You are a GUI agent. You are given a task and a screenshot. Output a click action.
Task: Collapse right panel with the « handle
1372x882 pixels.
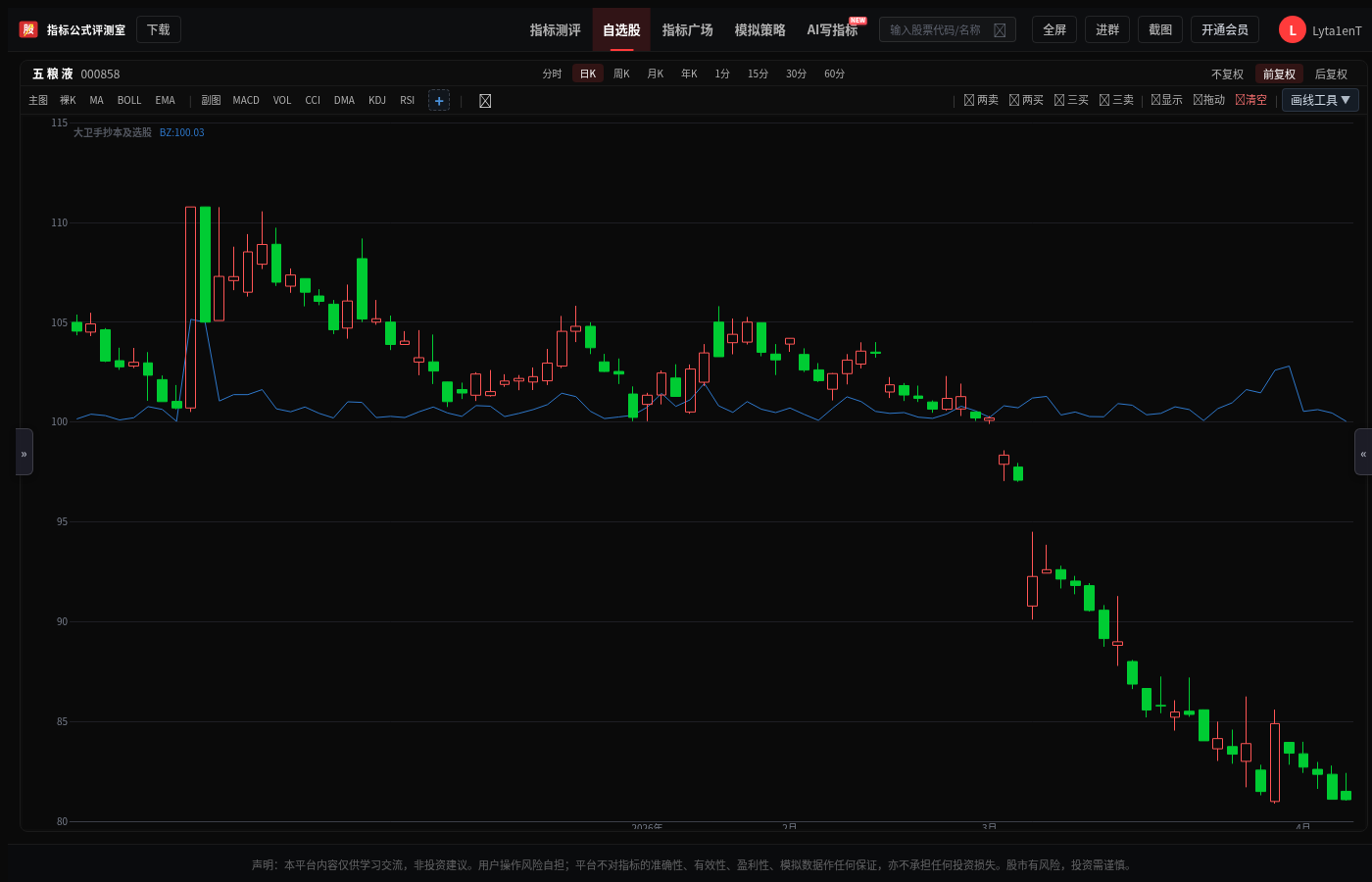[1363, 452]
